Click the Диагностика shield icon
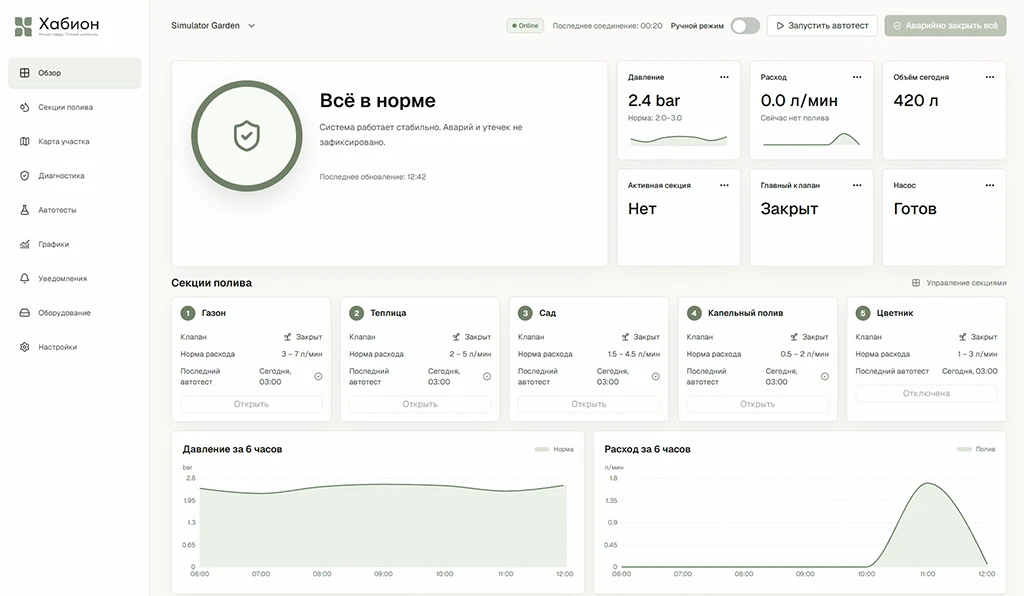Viewport: 1024px width, 596px height. tap(24, 176)
